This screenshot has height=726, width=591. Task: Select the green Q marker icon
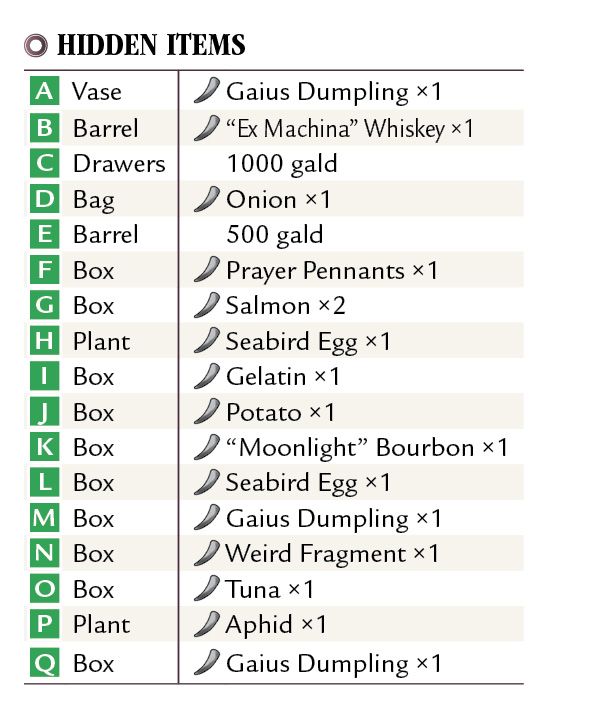point(44,663)
